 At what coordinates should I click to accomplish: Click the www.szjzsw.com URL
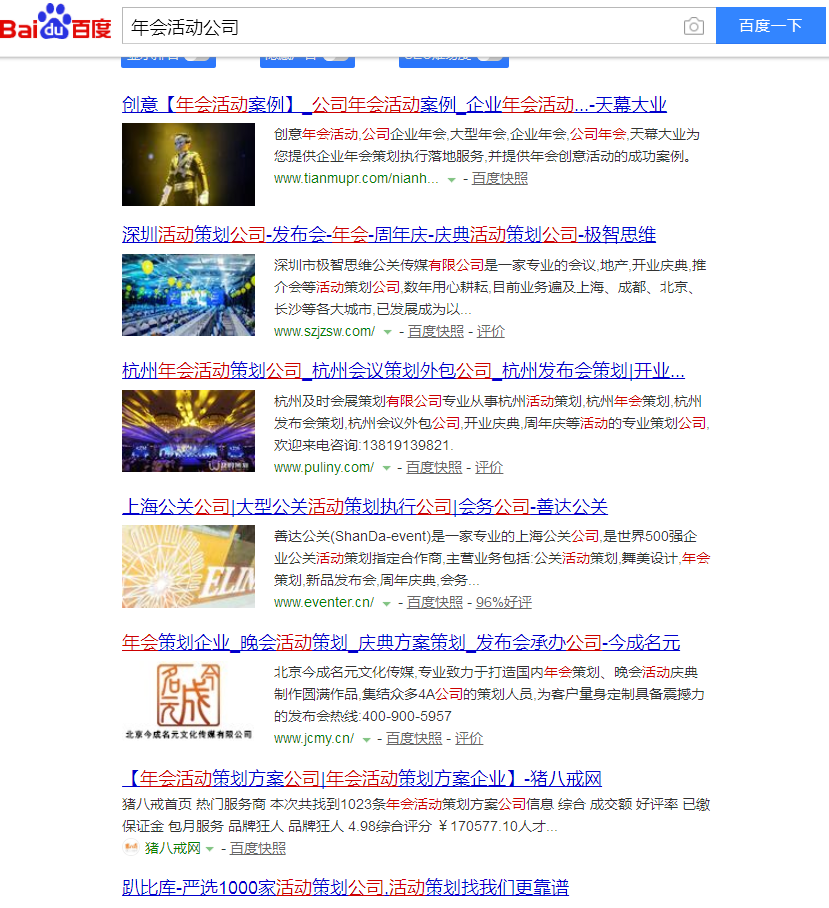[x=324, y=331]
